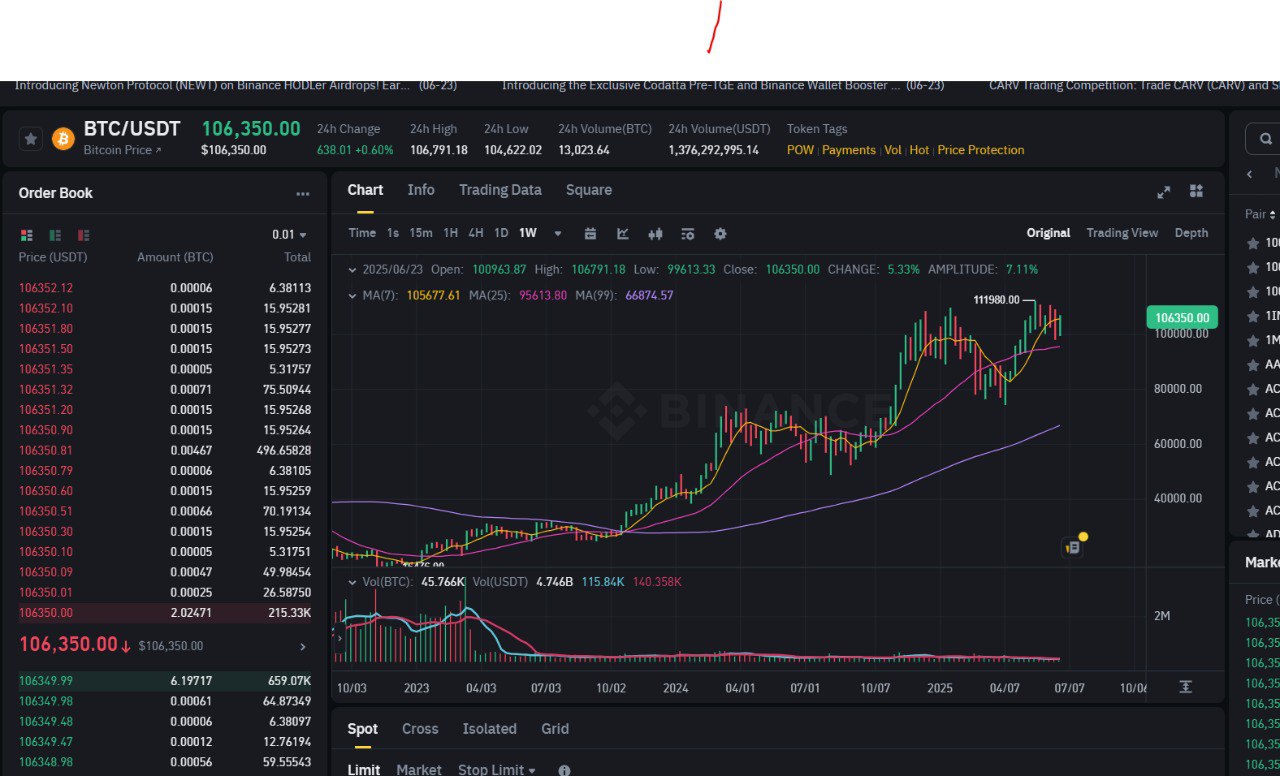Open the chart date range calendar icon
Screen dimensions: 1280x776
pos(590,234)
